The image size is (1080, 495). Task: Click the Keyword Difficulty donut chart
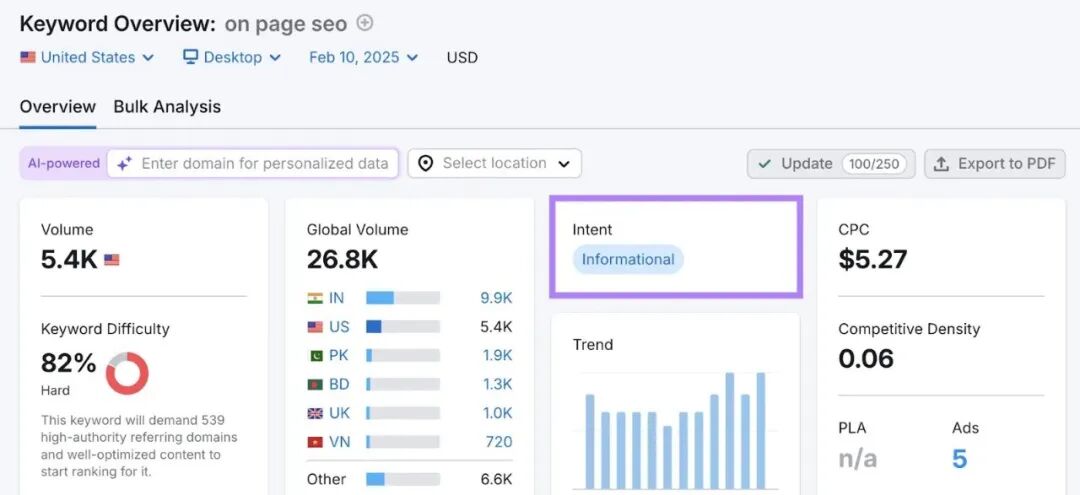(x=127, y=373)
